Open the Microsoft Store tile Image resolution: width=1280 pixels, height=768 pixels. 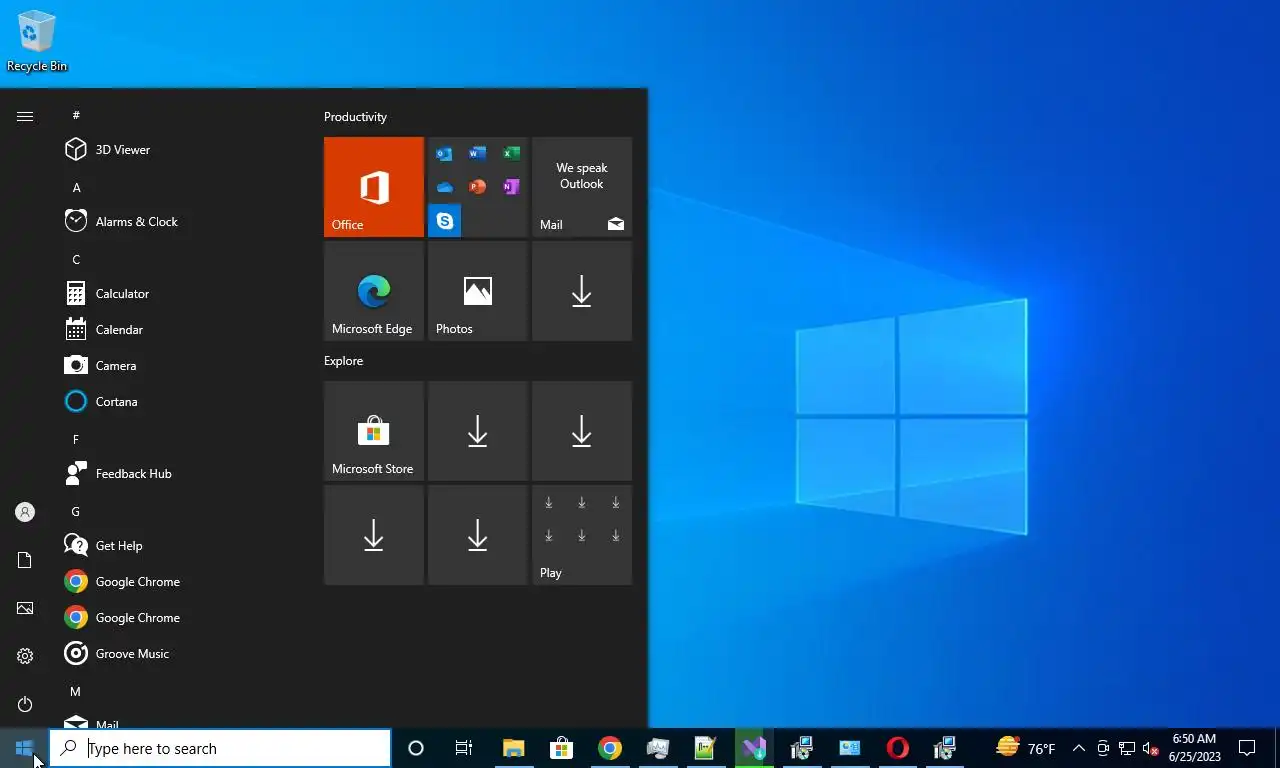pos(374,431)
